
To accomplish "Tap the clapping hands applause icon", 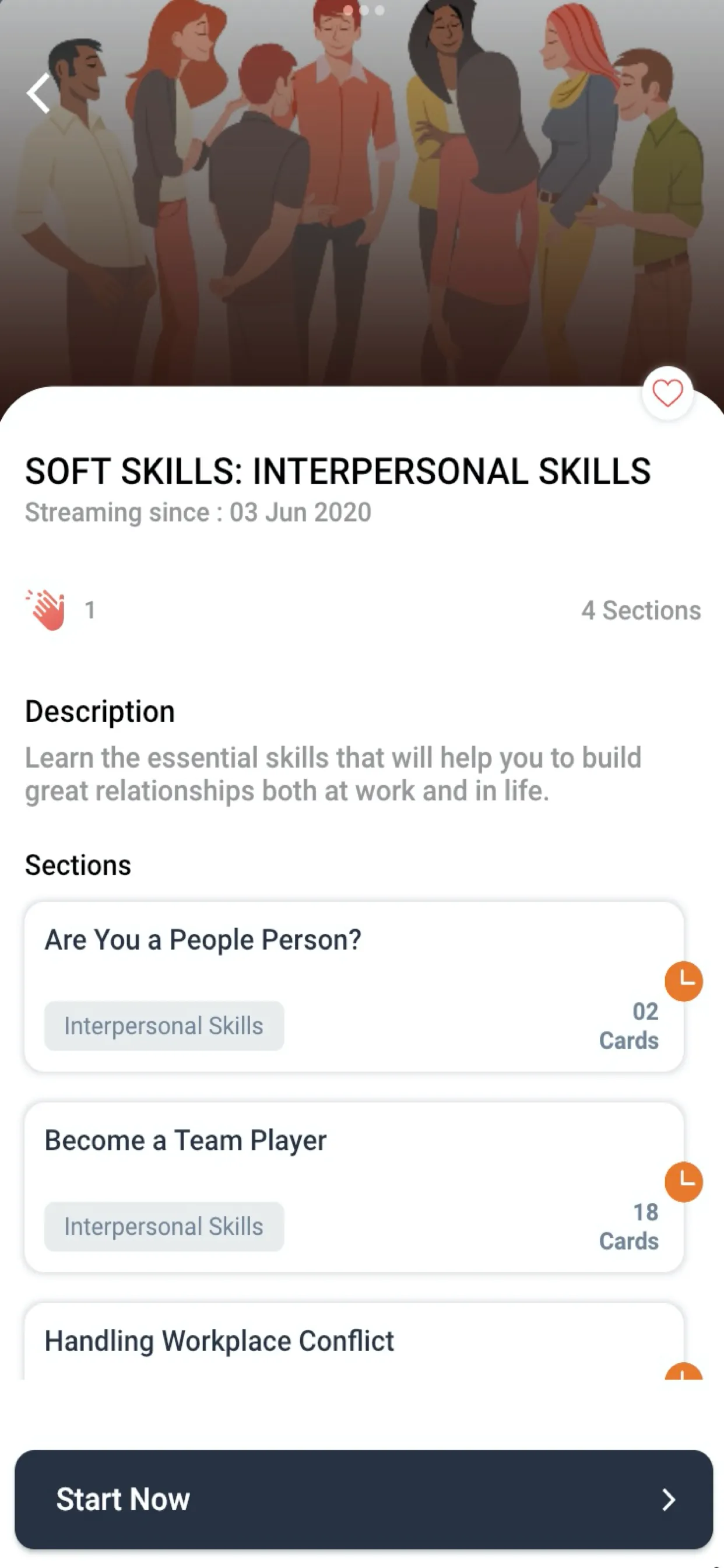I will (46, 610).
